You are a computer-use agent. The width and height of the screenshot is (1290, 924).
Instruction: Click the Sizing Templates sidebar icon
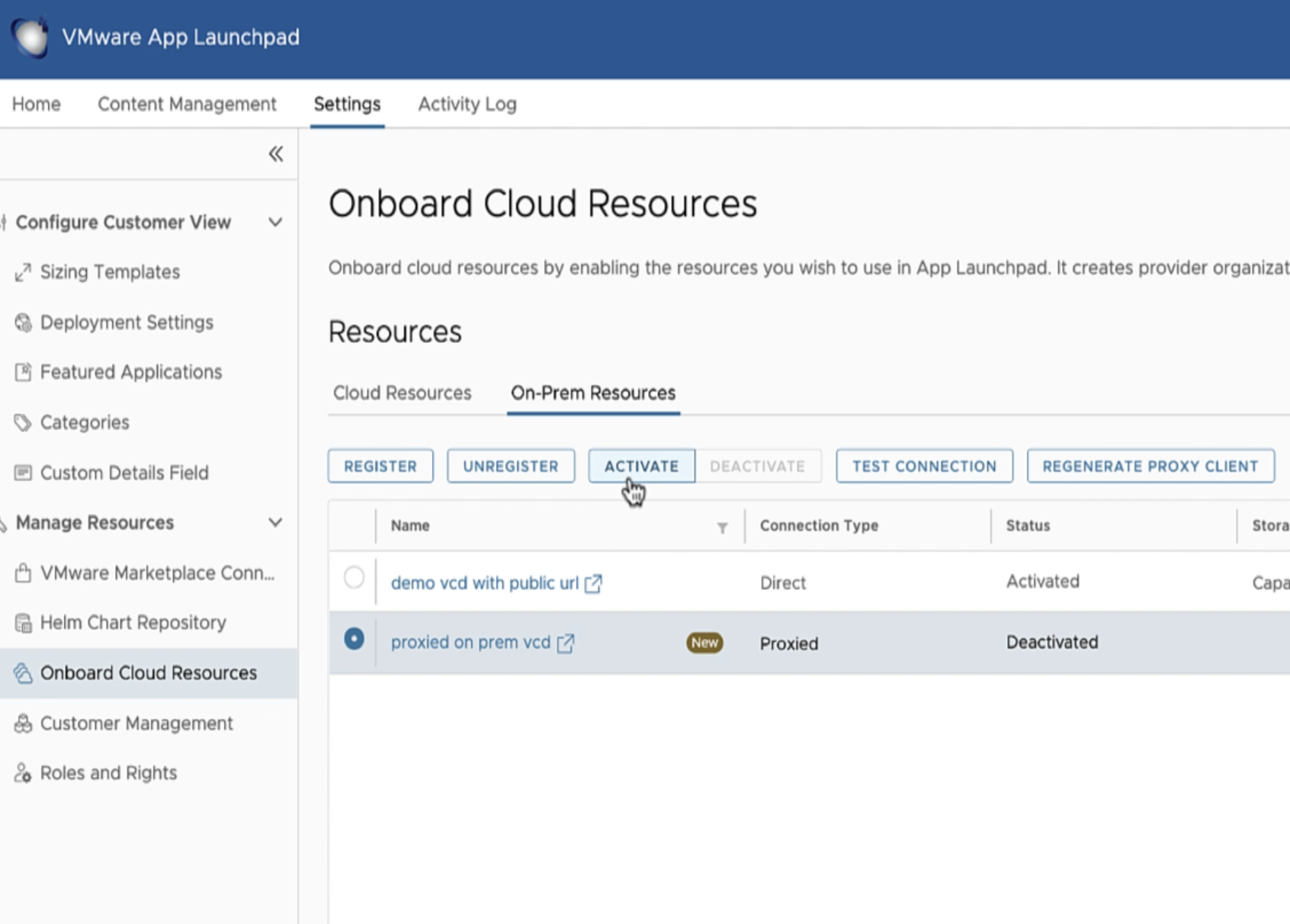point(23,272)
